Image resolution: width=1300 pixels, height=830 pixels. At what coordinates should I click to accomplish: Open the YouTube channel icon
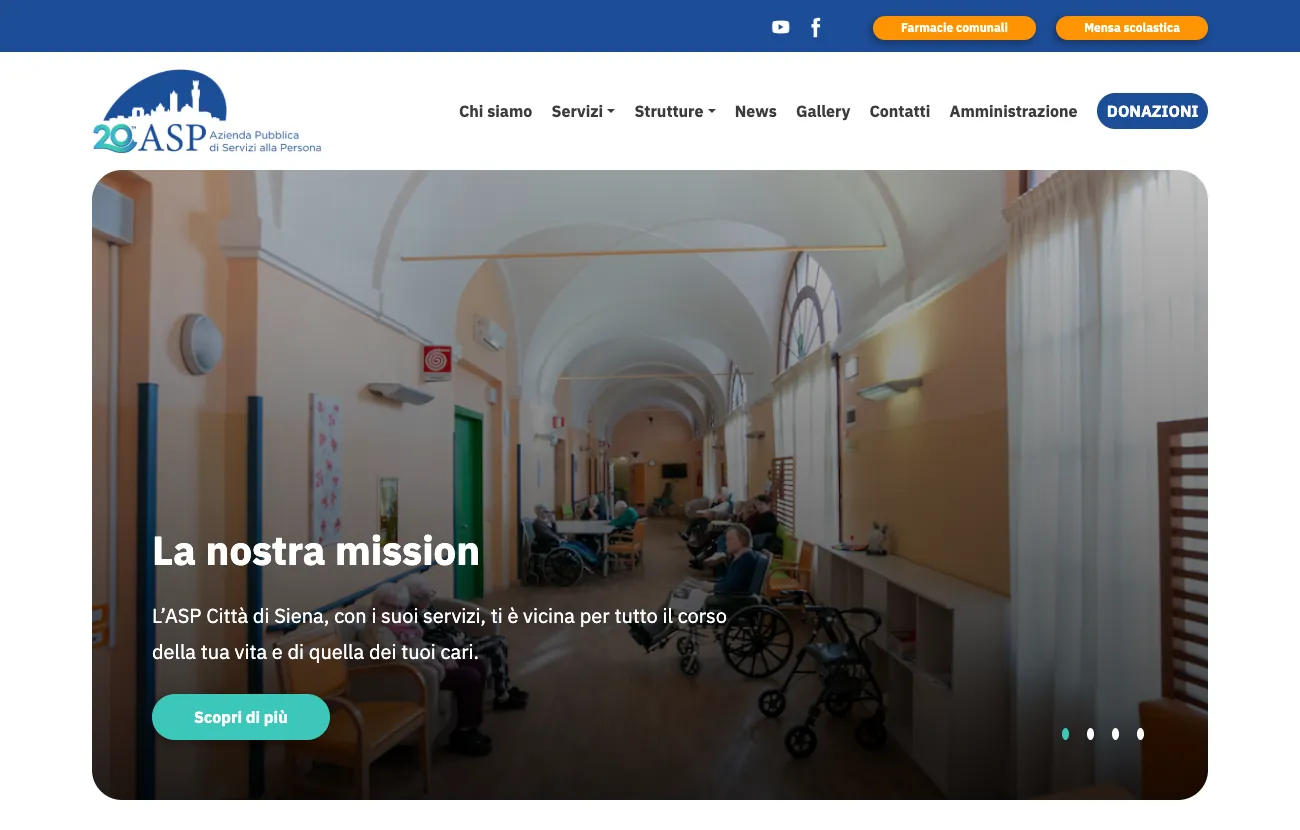pos(781,27)
